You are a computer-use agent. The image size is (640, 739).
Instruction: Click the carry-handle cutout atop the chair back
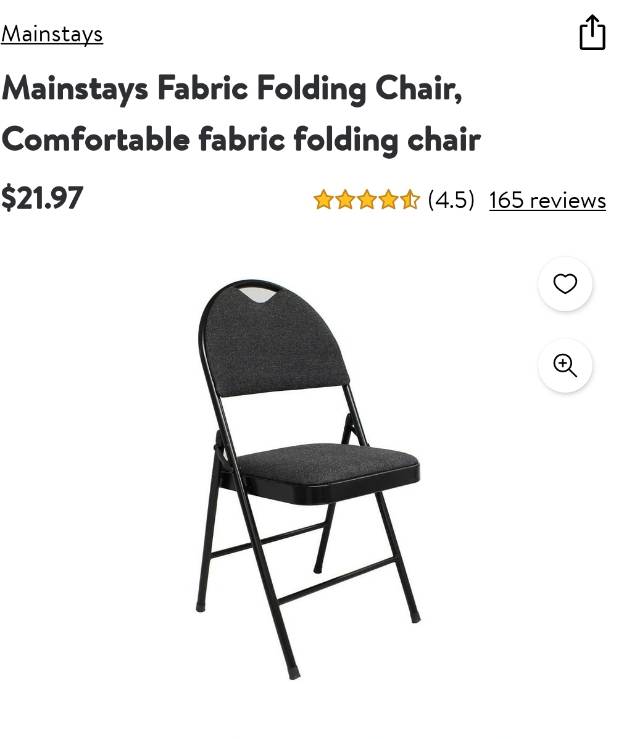pyautogui.click(x=256, y=295)
